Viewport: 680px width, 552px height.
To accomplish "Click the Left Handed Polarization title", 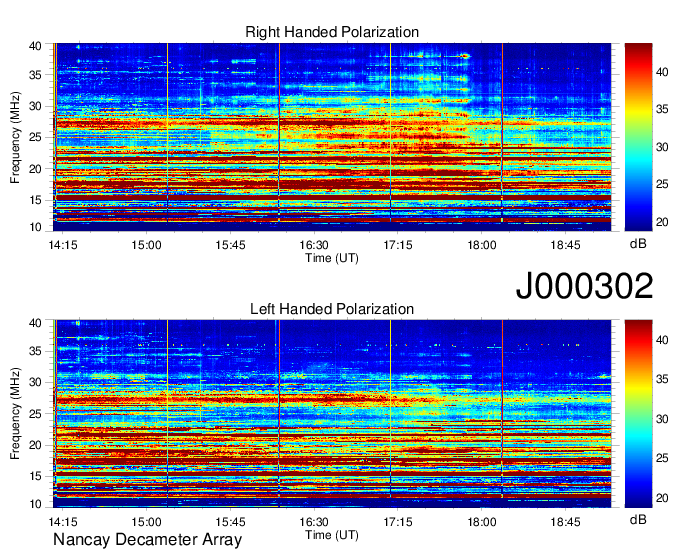I will [332, 309].
